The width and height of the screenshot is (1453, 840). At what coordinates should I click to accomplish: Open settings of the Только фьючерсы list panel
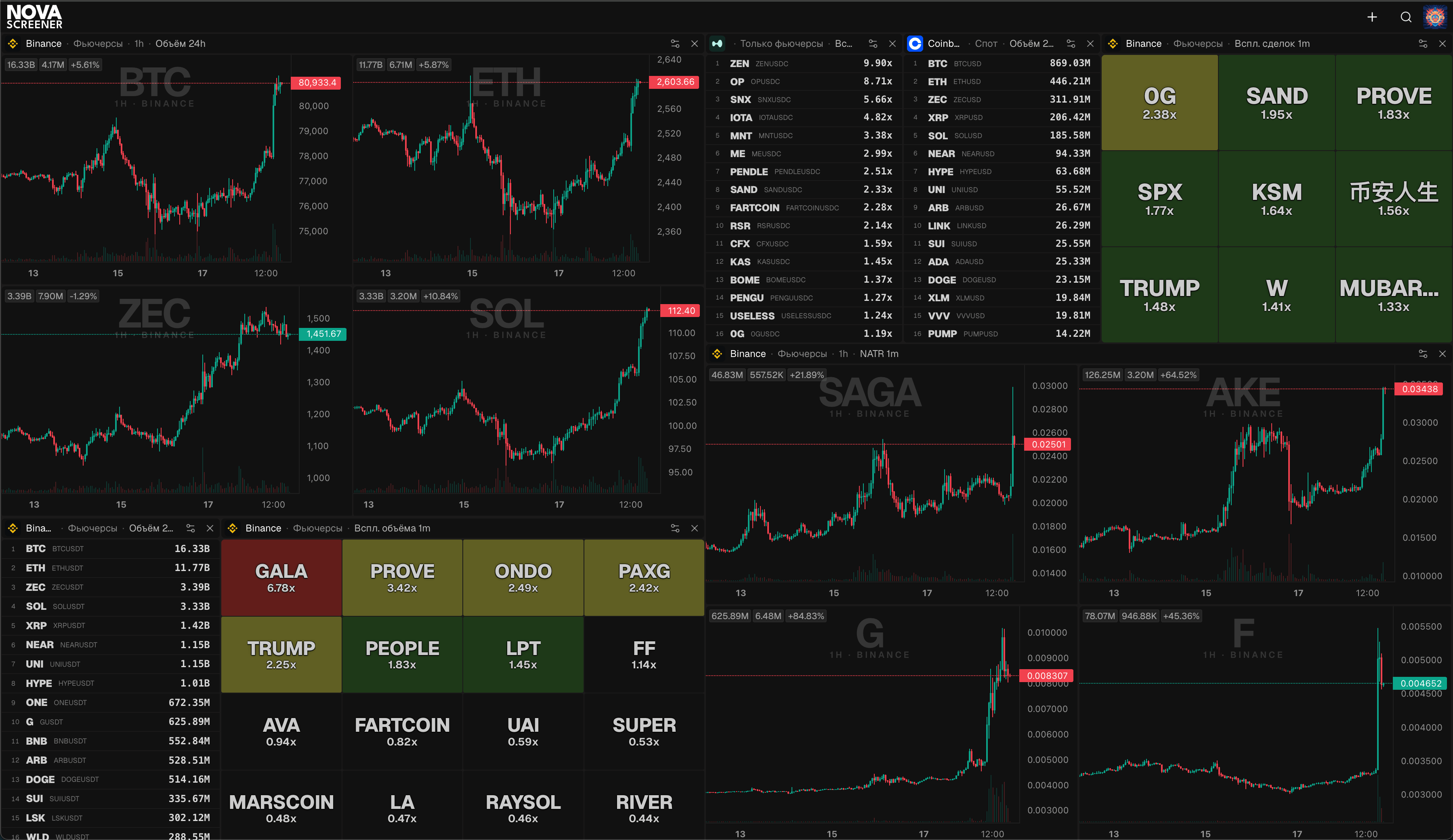(x=872, y=44)
